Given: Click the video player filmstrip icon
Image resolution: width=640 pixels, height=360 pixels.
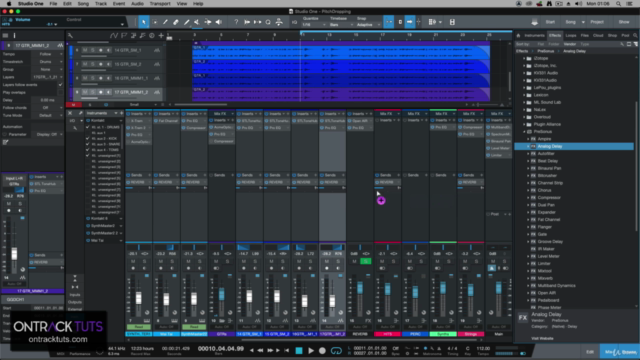Looking at the screenshot, I should tap(452, 22).
